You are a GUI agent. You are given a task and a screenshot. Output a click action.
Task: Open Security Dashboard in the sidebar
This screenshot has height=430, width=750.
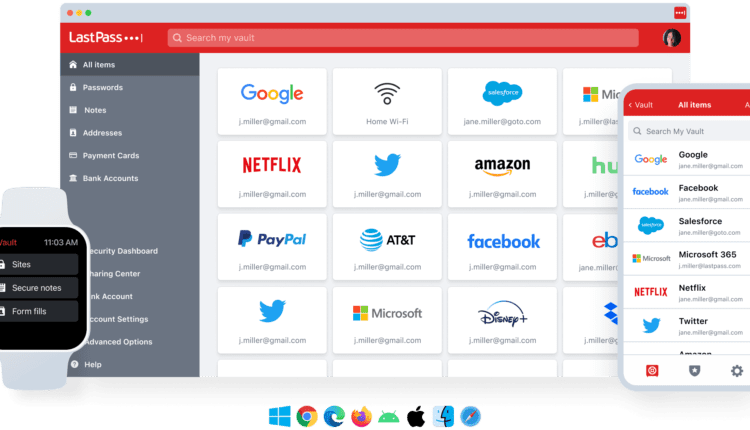pos(123,251)
